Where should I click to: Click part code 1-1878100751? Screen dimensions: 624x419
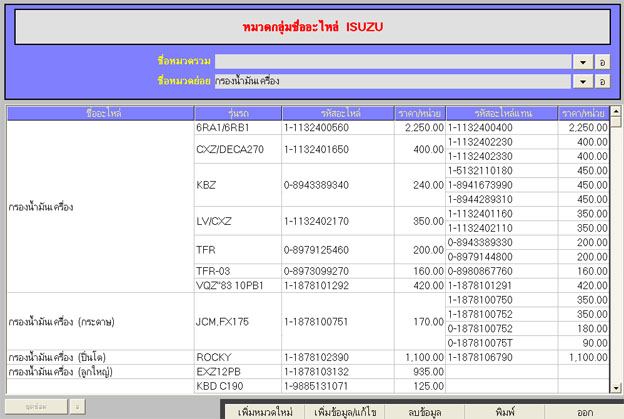338,322
